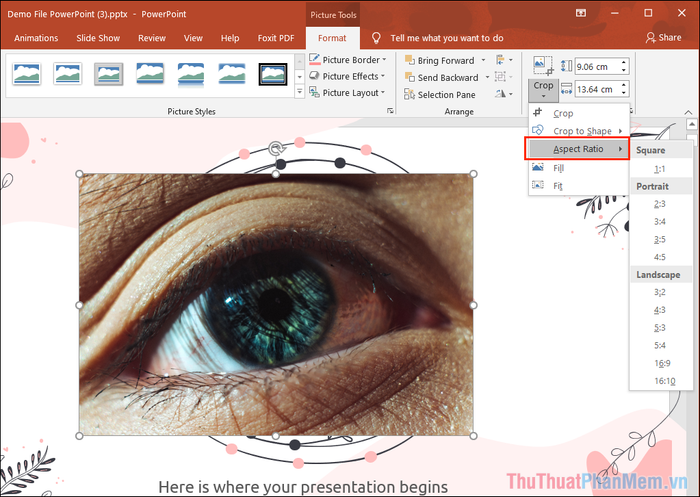
Task: Switch to the Slide Show tab
Action: (98, 38)
